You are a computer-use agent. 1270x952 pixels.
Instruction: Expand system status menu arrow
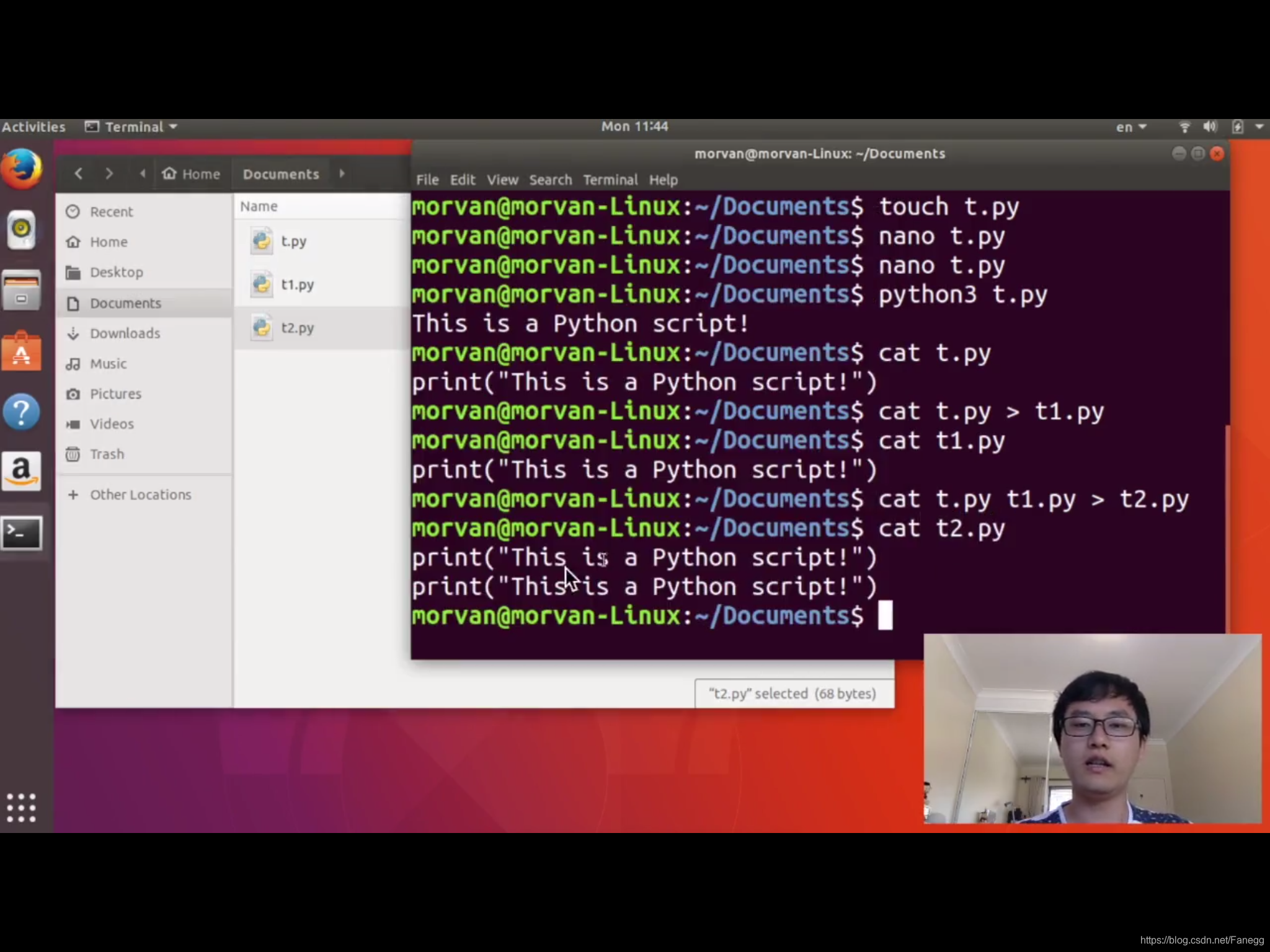(1259, 127)
